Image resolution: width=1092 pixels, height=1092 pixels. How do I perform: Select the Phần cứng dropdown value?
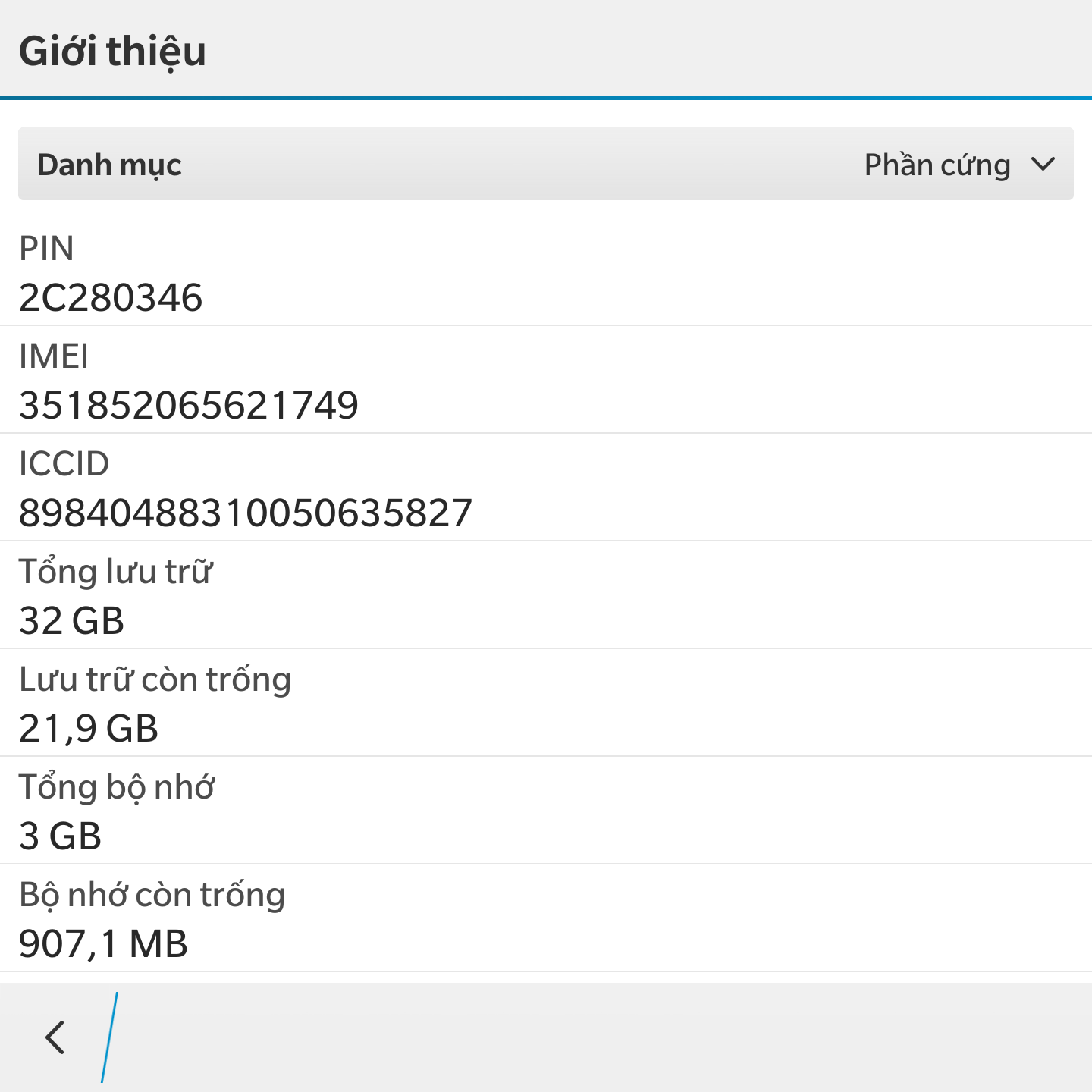tap(937, 165)
